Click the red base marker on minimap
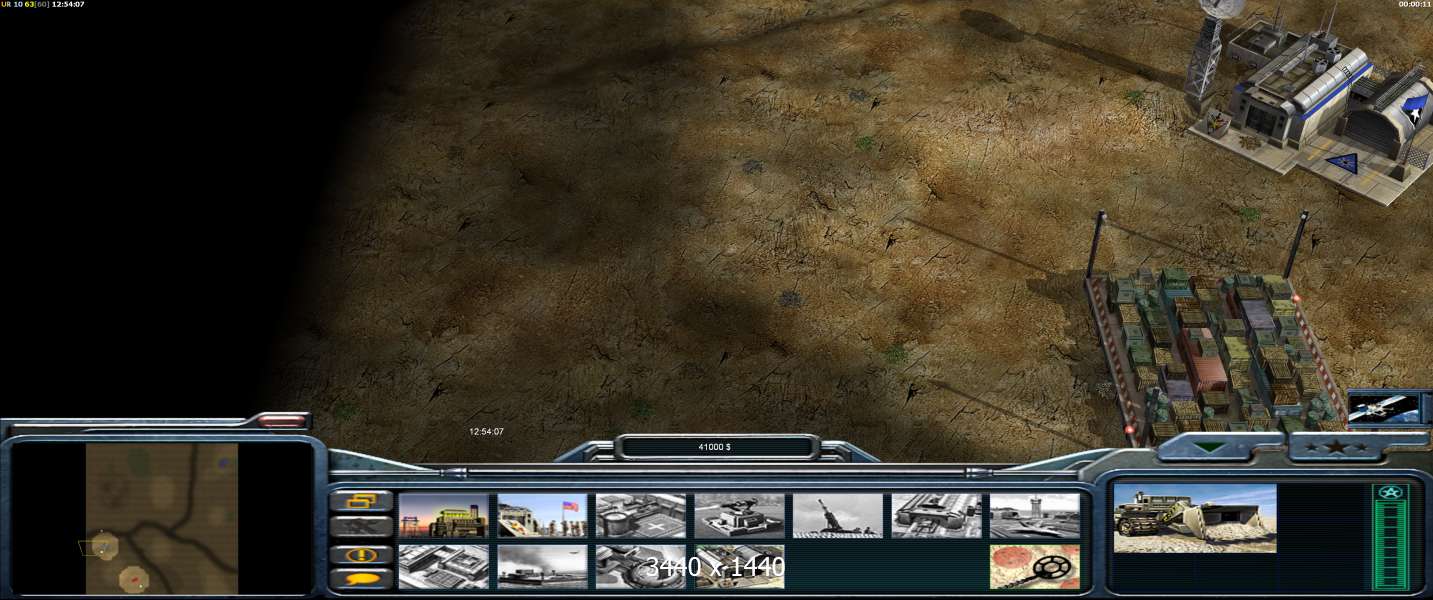This screenshot has width=1433, height=600. [134, 579]
